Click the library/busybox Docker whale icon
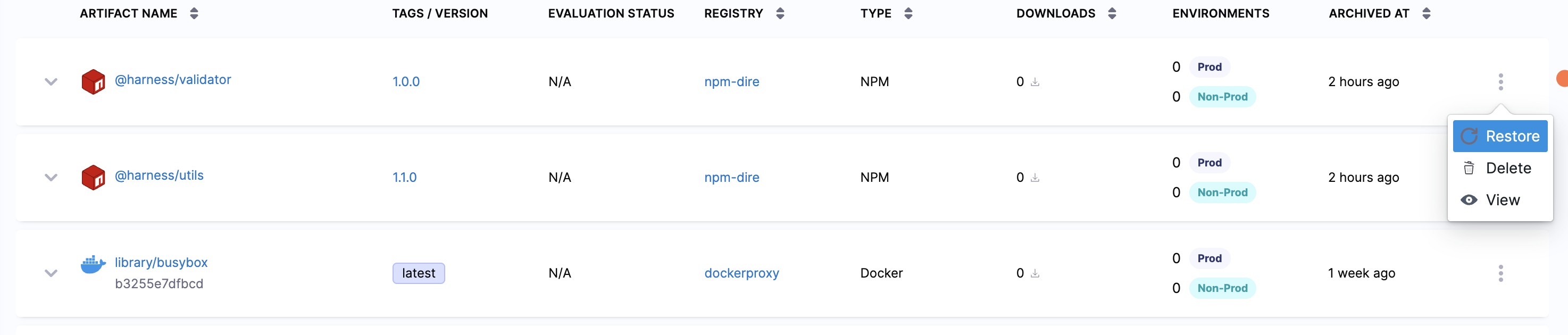This screenshot has width=1568, height=335. point(93,264)
